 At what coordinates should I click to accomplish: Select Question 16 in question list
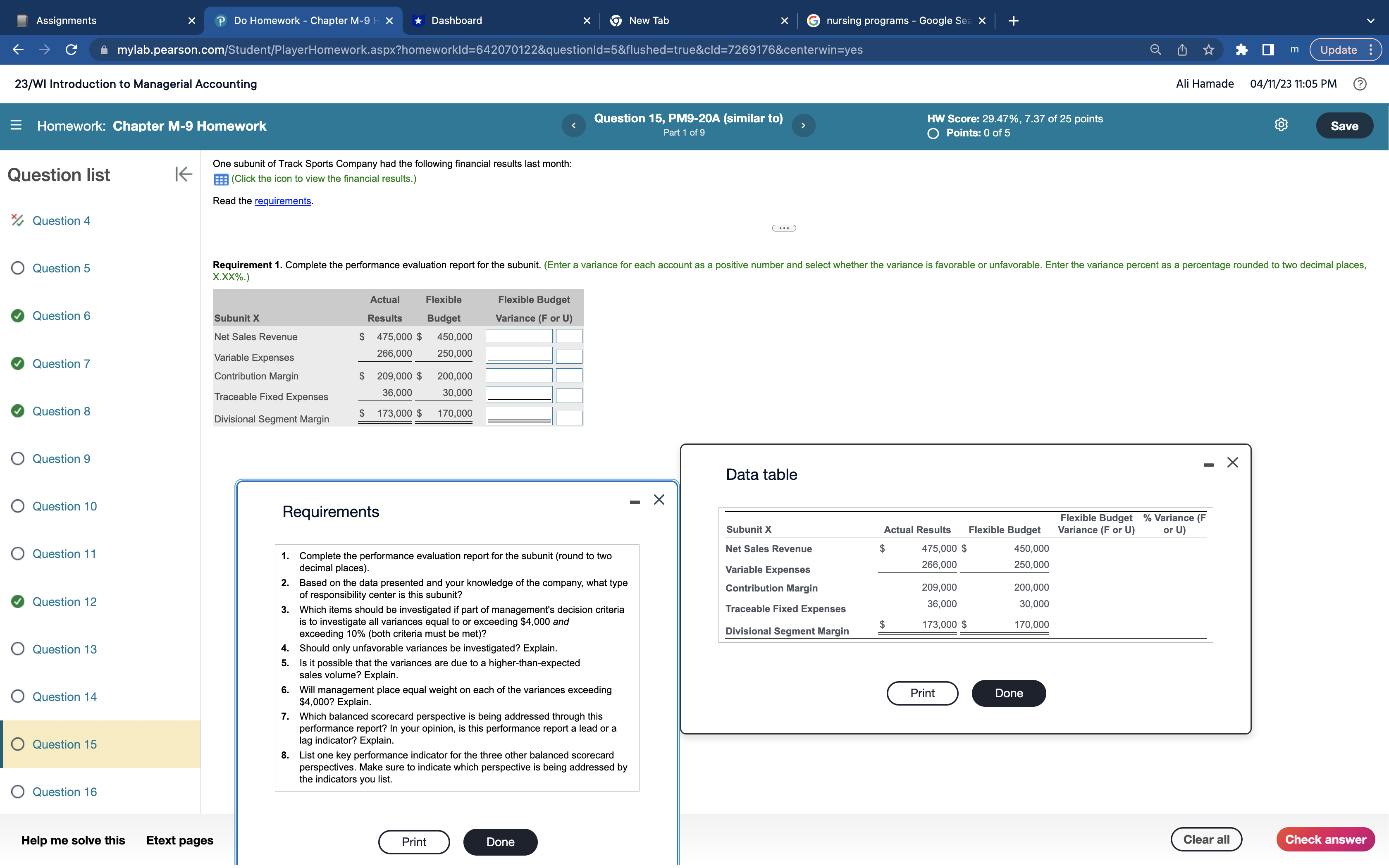click(x=64, y=792)
